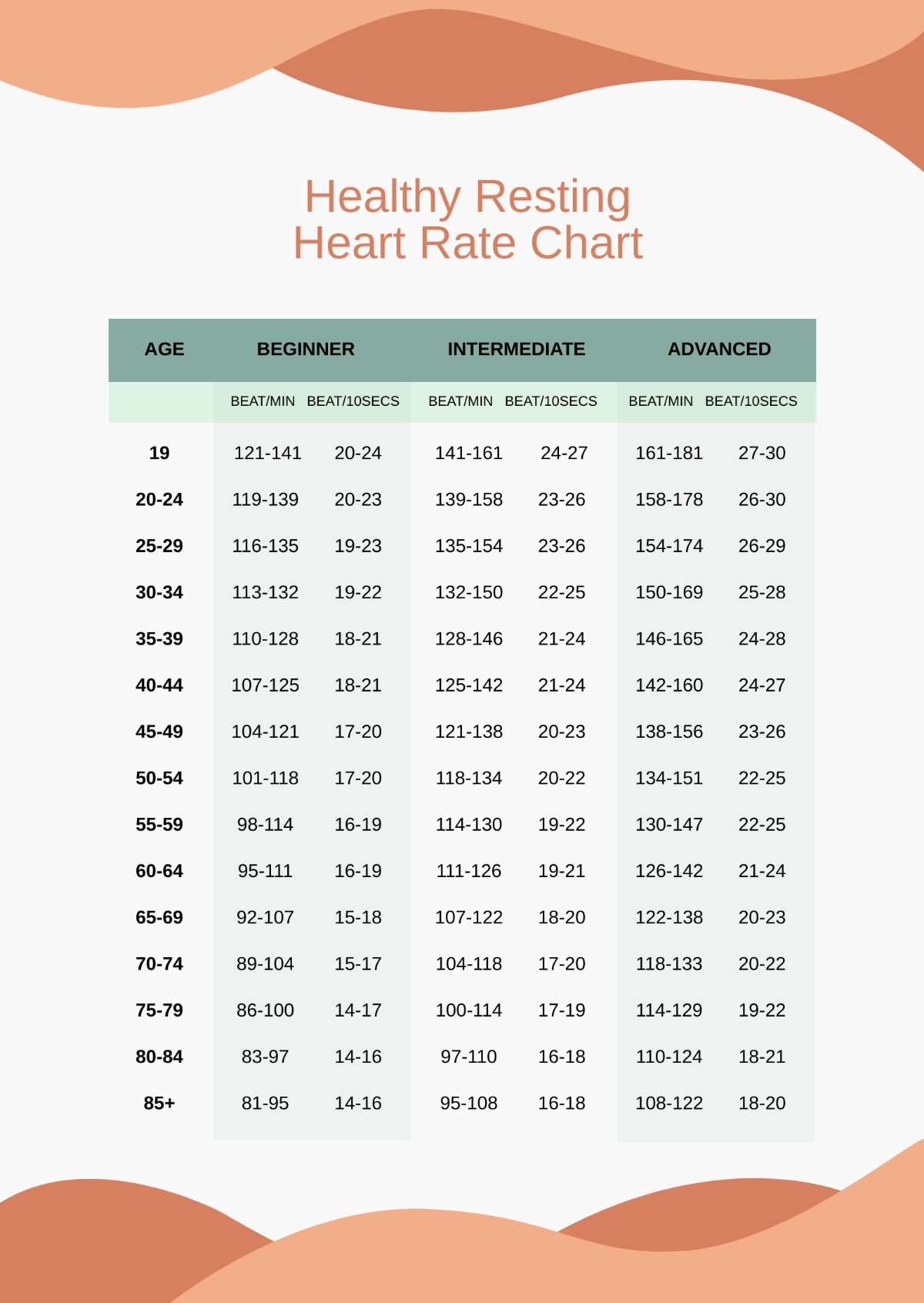Select the INTERMEDIATE column header
Viewport: 924px width, 1303px height.
516,349
